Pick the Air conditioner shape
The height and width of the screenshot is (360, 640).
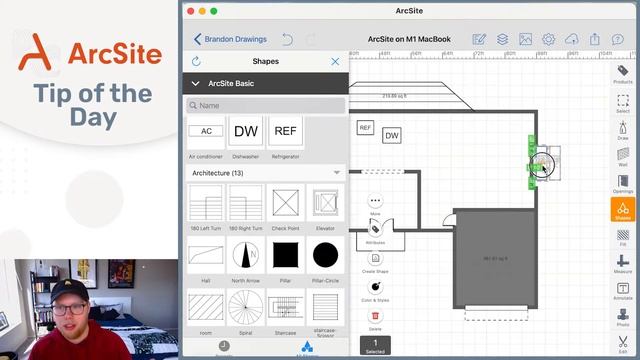[206, 133]
